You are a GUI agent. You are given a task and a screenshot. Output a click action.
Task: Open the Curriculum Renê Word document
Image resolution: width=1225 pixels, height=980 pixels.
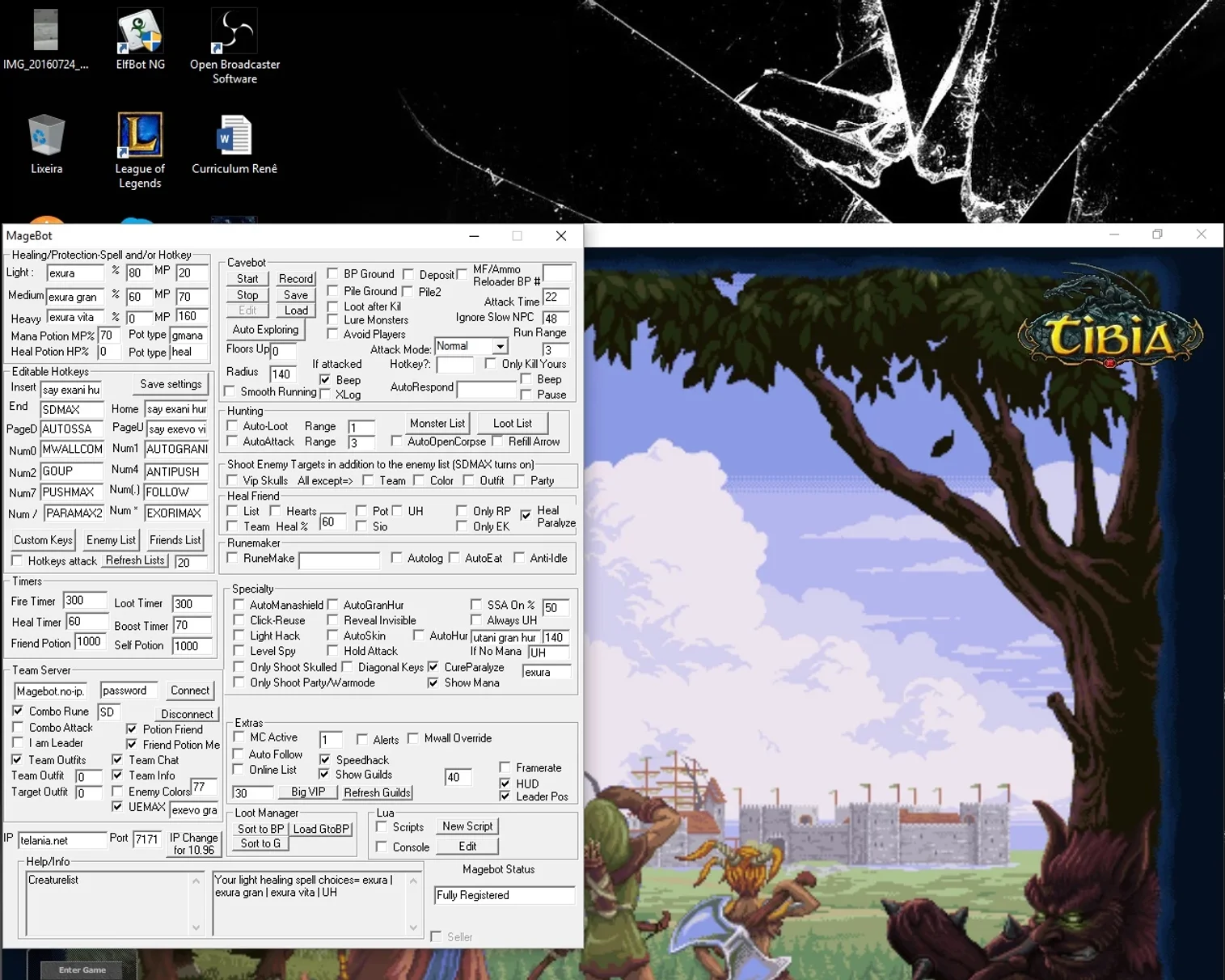point(234,144)
